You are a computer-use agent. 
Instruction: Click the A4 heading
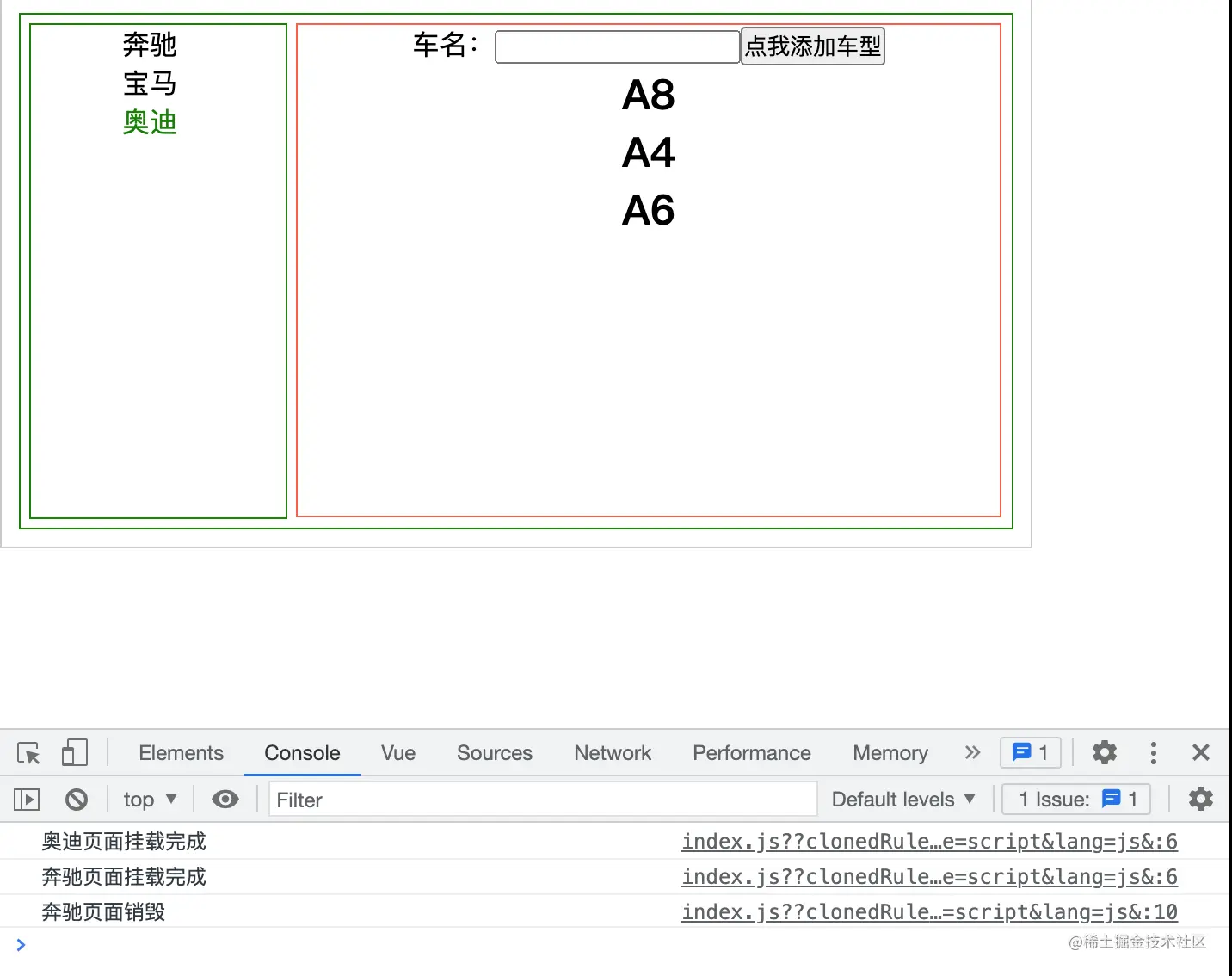pyautogui.click(x=649, y=152)
